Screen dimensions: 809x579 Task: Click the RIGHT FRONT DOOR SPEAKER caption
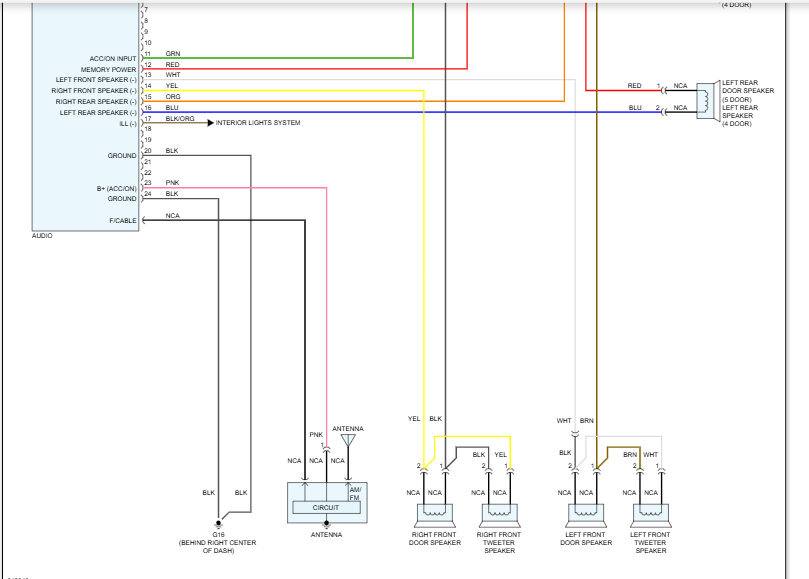pos(434,539)
